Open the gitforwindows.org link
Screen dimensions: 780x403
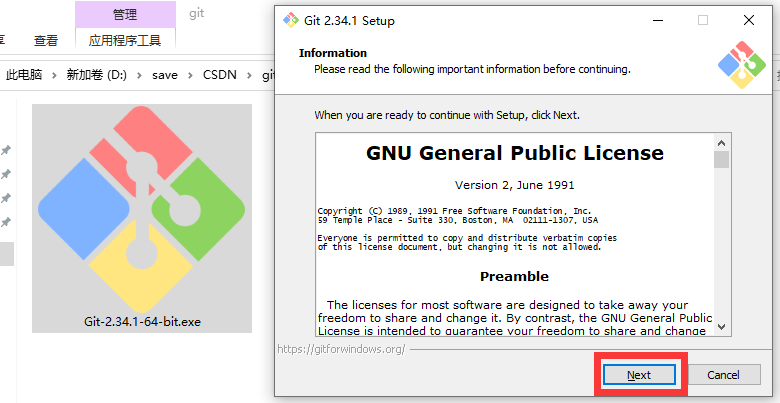click(341, 349)
